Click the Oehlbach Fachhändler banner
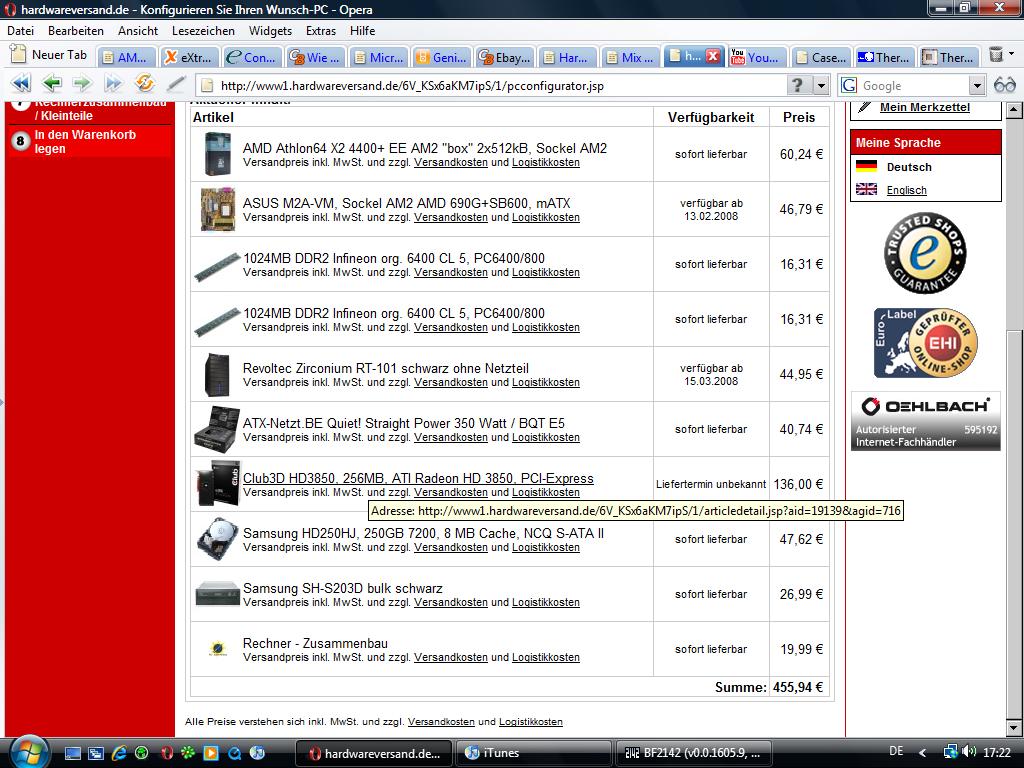 (925, 421)
